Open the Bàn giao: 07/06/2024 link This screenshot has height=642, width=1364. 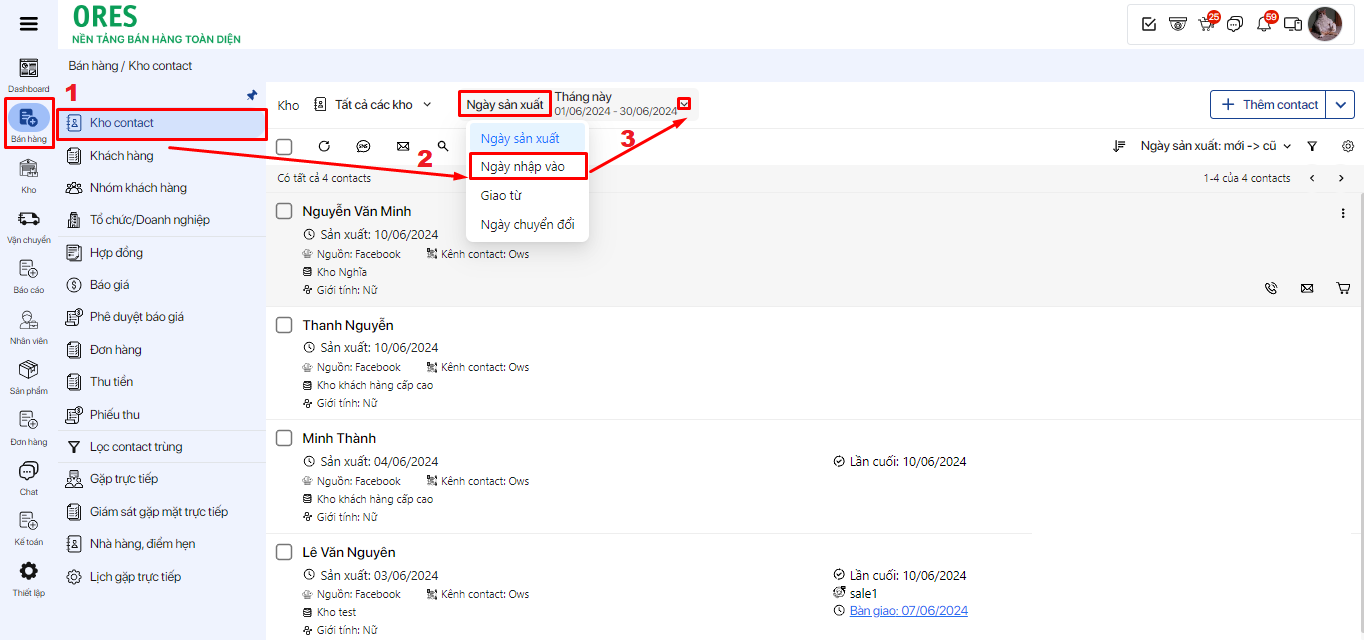(908, 611)
